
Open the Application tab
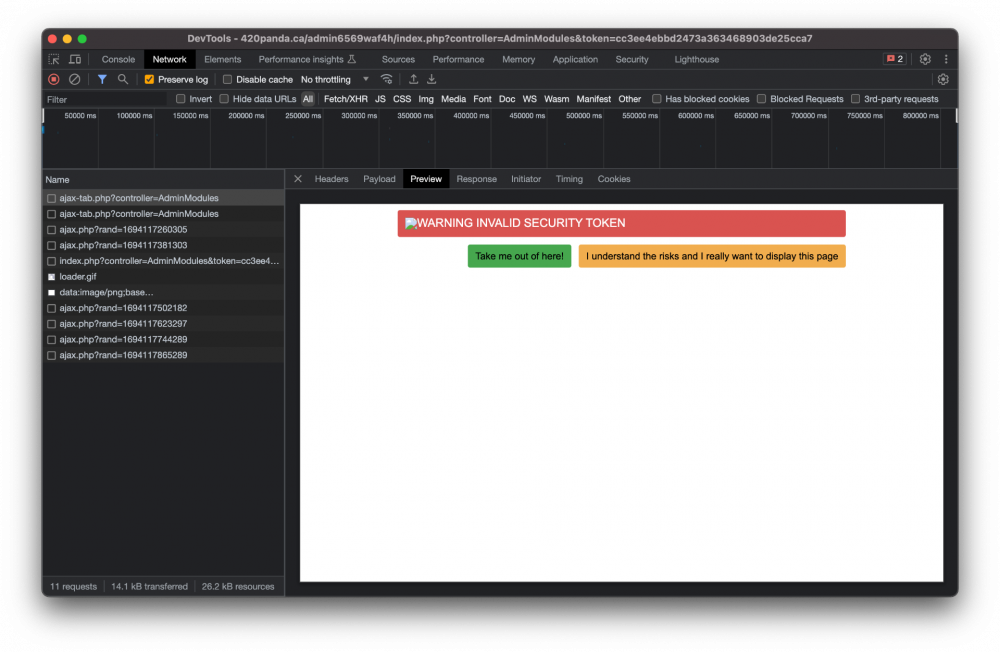coord(575,59)
